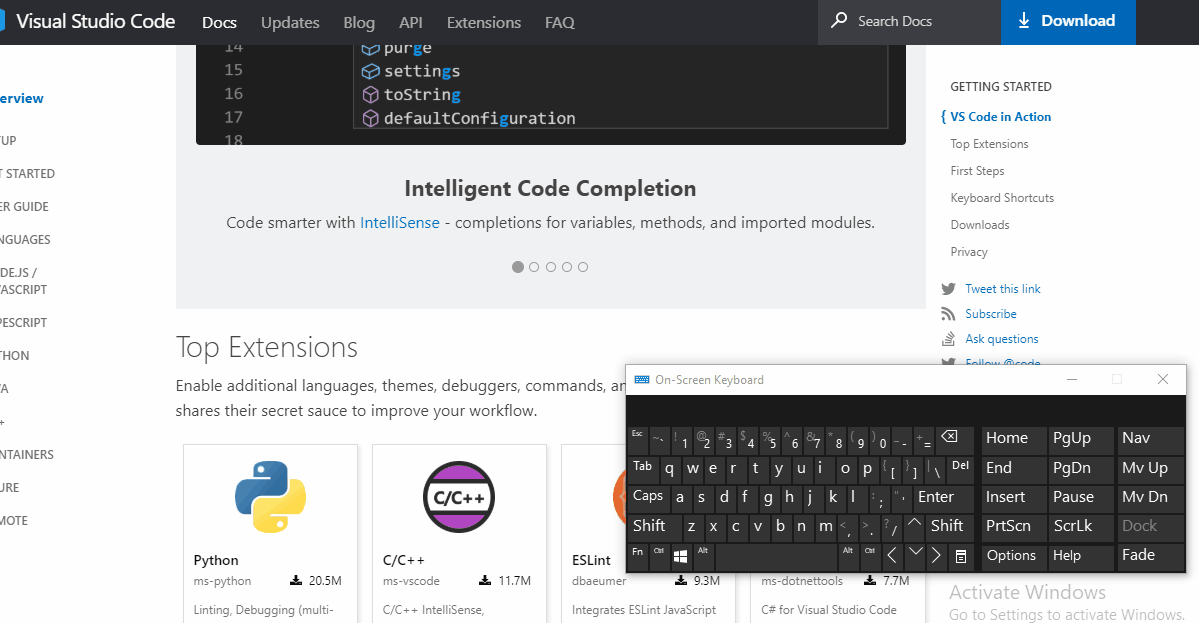Select the third carousel dot
Screen dimensions: 1199x623
[x=550, y=267]
